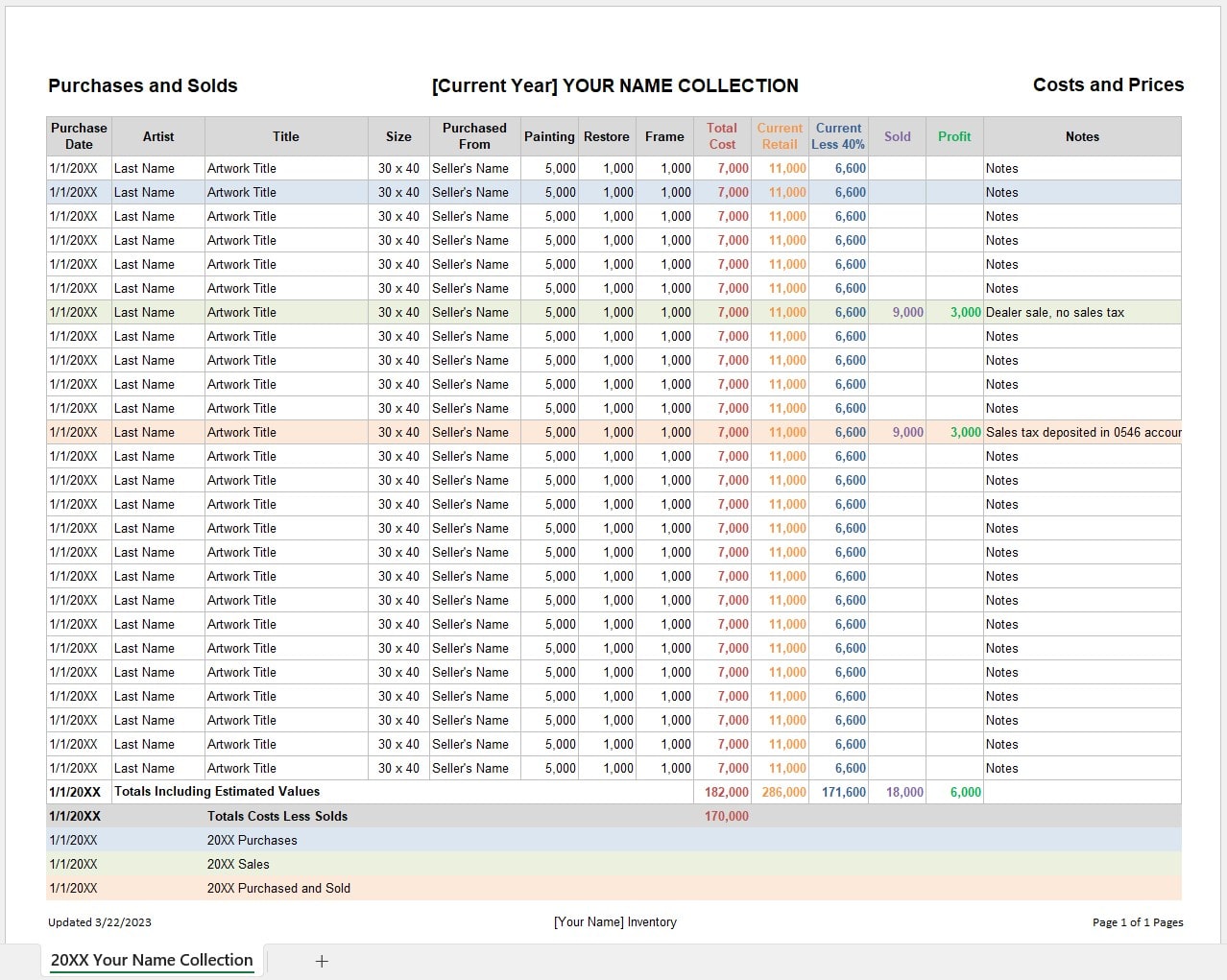Select the date beside Totals Costs Less Solds
This screenshot has height=980, width=1227.
click(75, 816)
